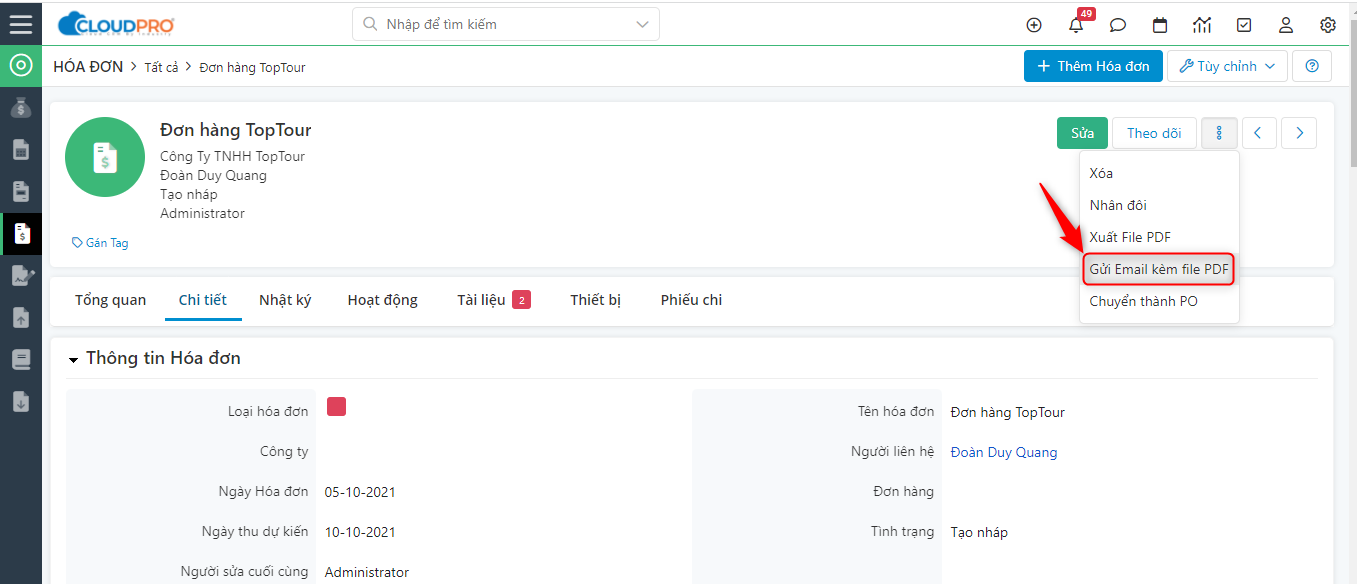Viewport: 1357px width, 584px height.
Task: Click the quick create plus circle icon
Action: 1034,25
